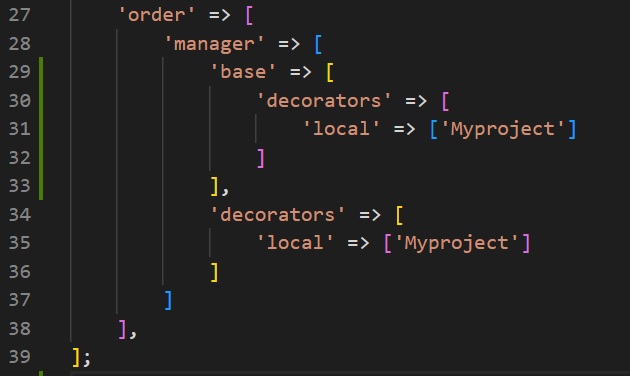Click yellow closing bracket on line 36
The width and height of the screenshot is (632, 376).
pyautogui.click(x=215, y=272)
